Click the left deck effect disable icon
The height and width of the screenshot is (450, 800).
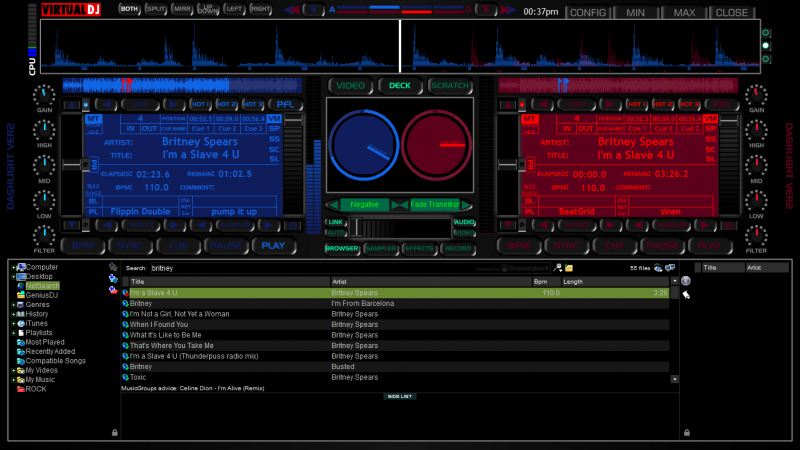pyautogui.click(x=293, y=226)
